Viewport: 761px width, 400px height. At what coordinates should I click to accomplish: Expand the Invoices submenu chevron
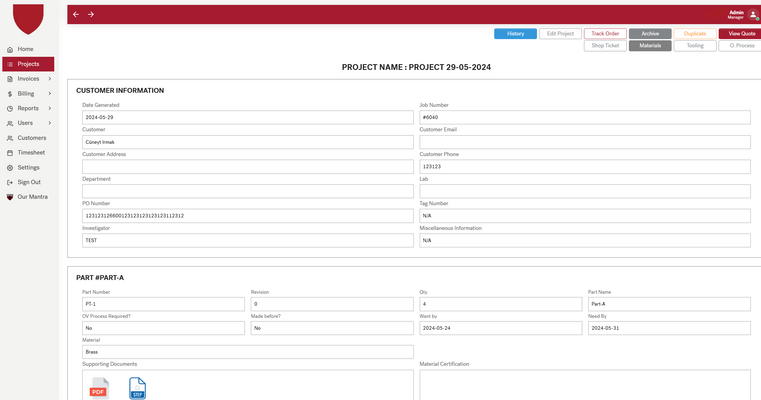click(50, 79)
